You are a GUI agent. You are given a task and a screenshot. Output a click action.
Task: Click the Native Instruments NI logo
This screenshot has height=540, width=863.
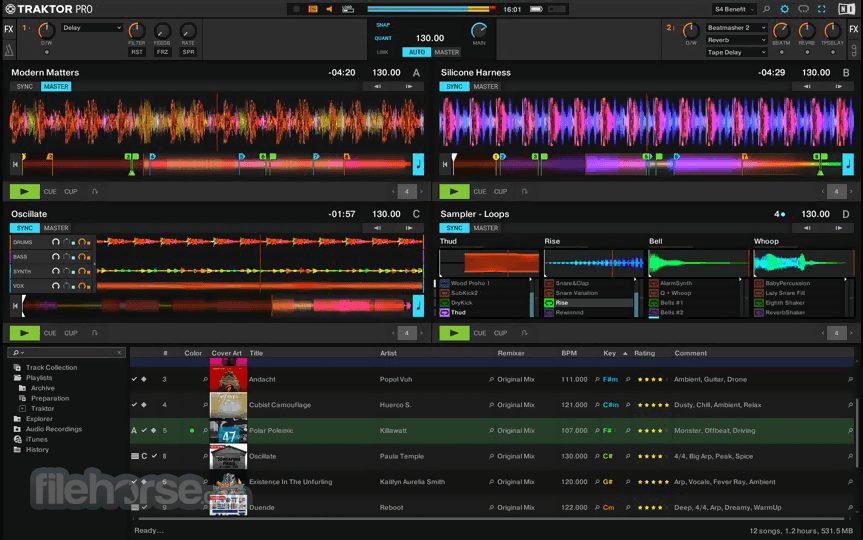tap(846, 9)
